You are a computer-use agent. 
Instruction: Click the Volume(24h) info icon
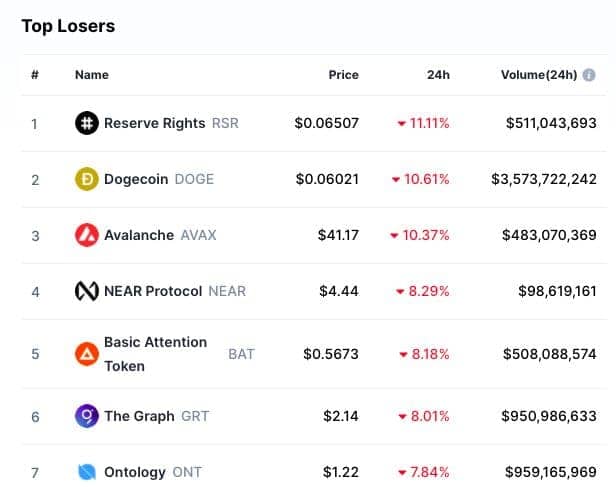(588, 75)
